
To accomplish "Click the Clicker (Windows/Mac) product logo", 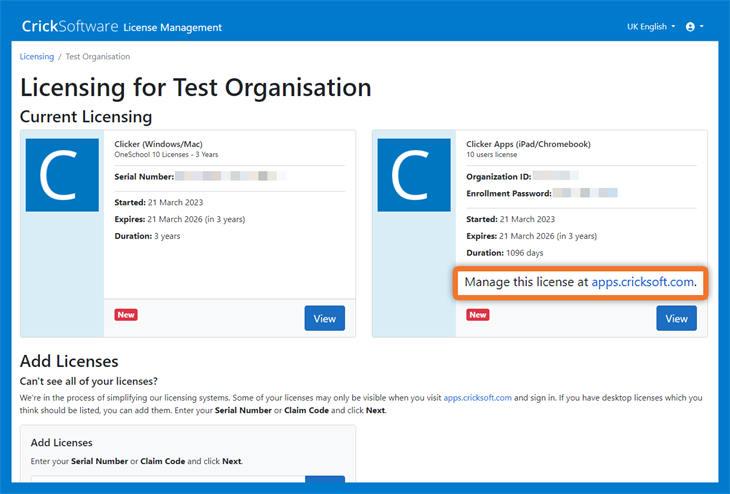I will (x=62, y=175).
